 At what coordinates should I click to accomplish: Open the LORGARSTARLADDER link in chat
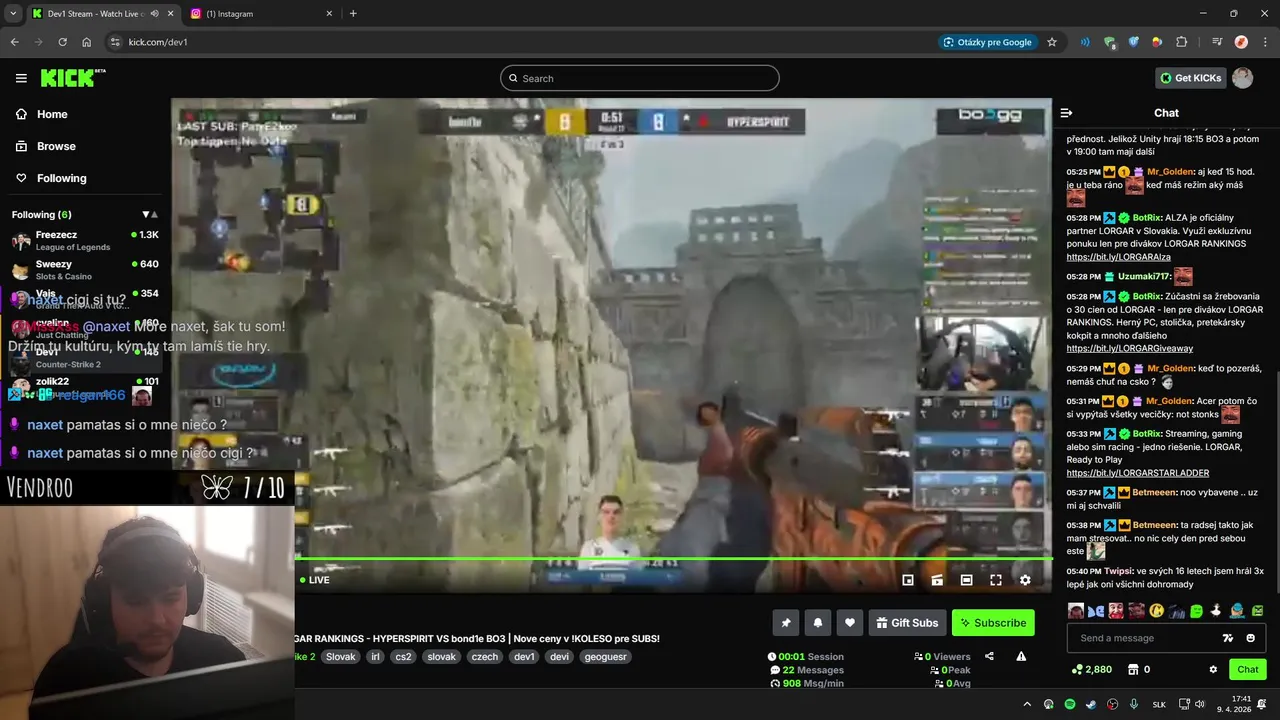[1137, 473]
